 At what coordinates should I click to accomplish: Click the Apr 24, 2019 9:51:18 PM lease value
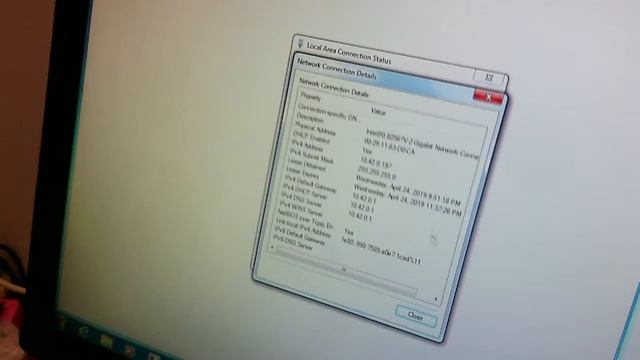point(408,190)
